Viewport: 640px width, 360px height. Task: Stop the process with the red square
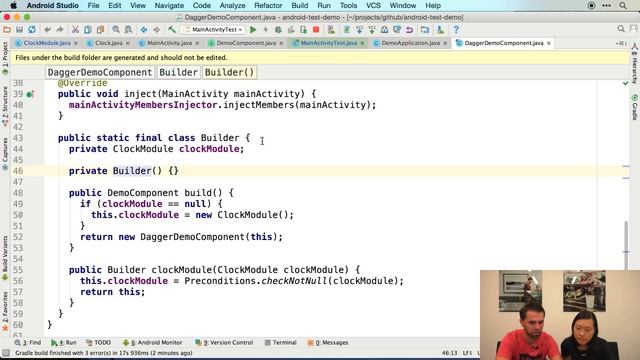316,29
